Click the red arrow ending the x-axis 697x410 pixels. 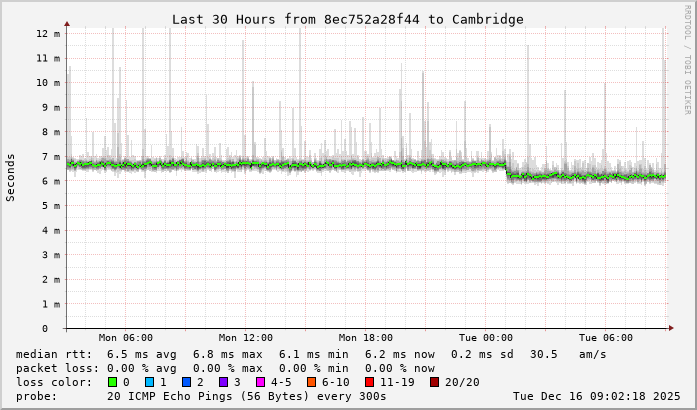pyautogui.click(x=670, y=328)
